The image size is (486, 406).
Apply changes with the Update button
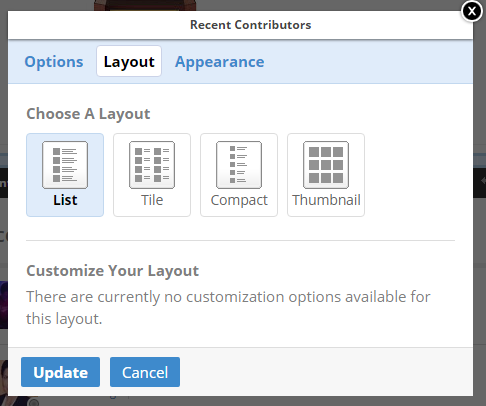pyautogui.click(x=60, y=372)
